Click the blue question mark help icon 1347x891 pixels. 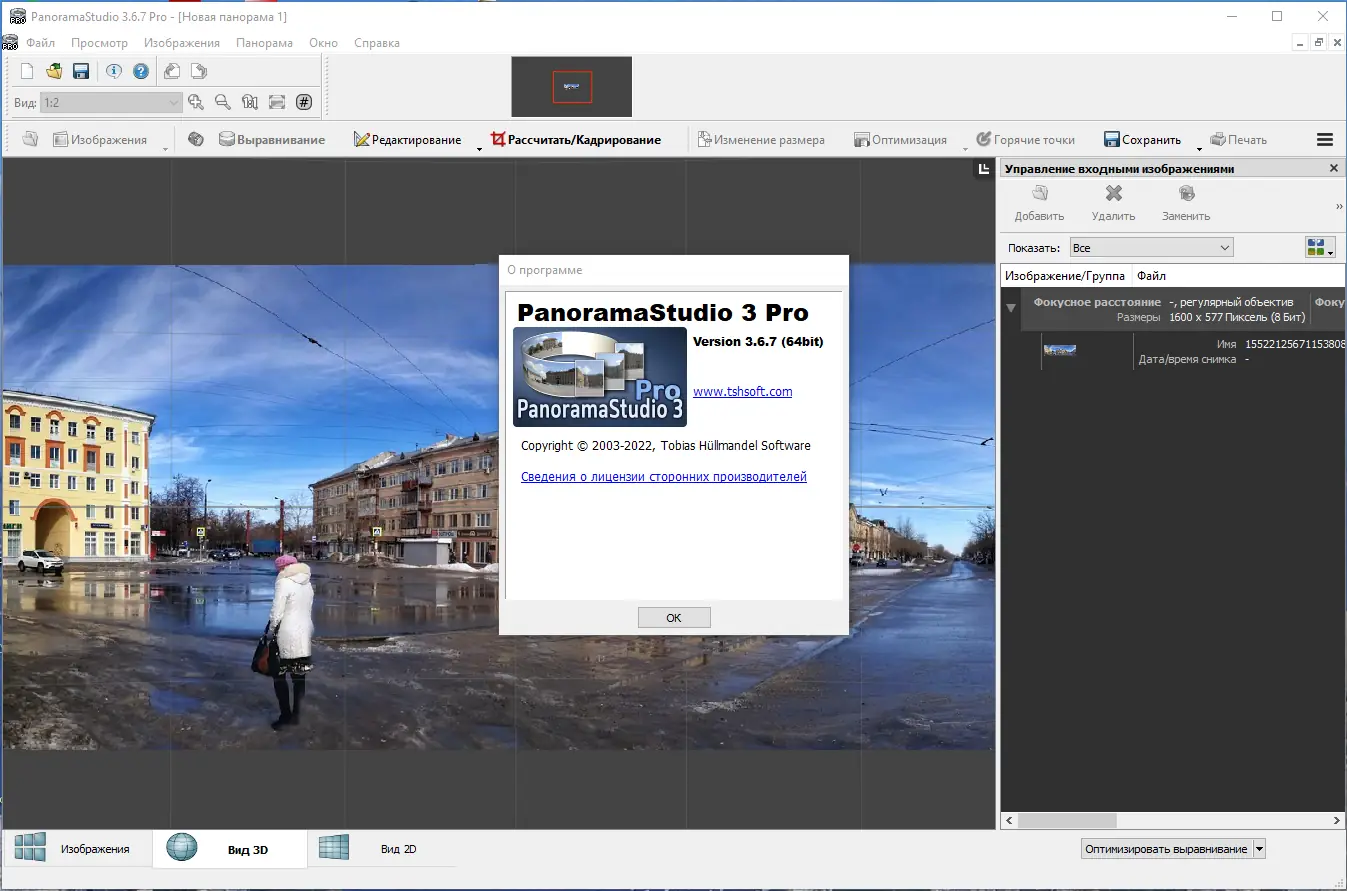141,71
